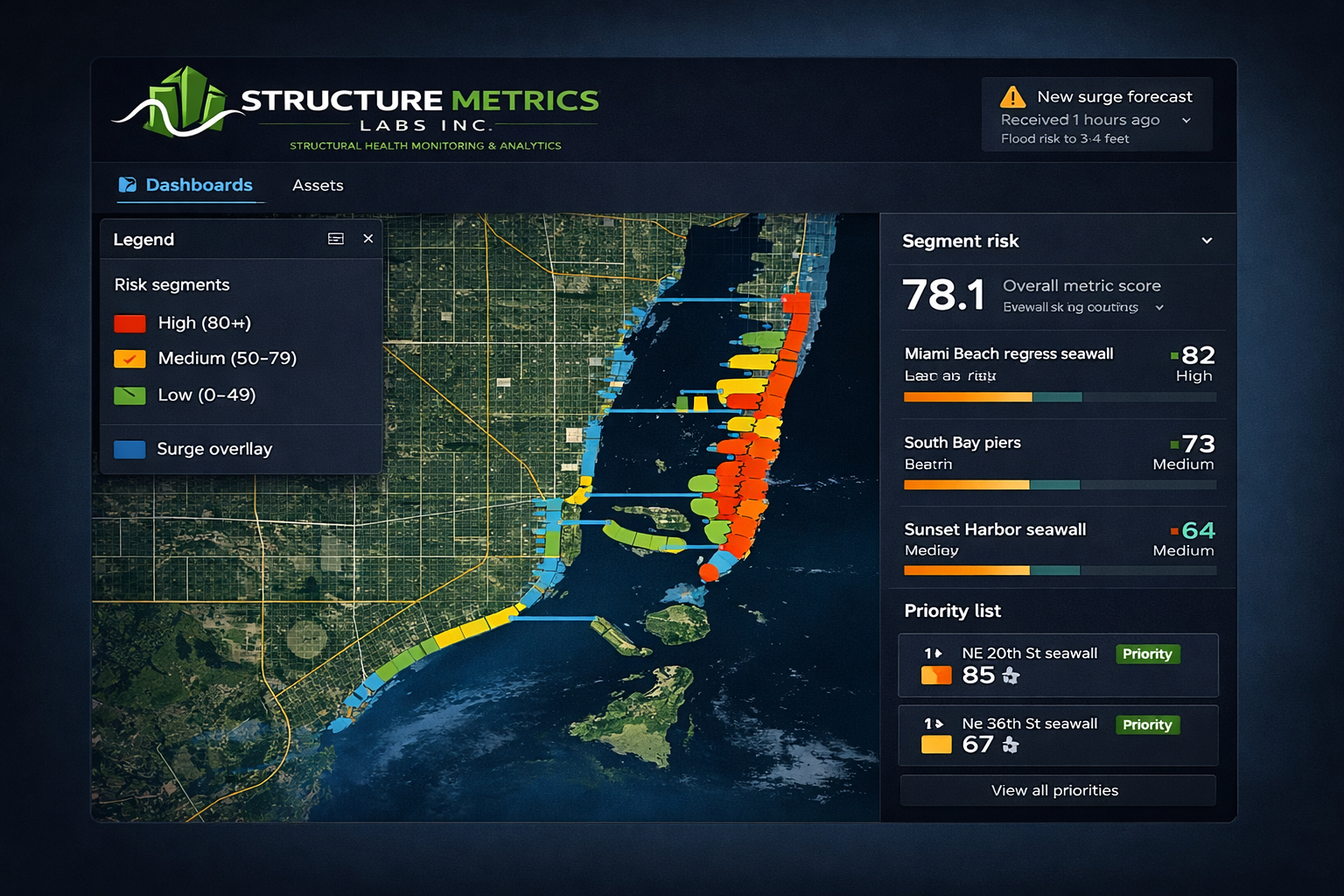Click the Priority badge on NE 20th St seawall

pyautogui.click(x=1147, y=654)
